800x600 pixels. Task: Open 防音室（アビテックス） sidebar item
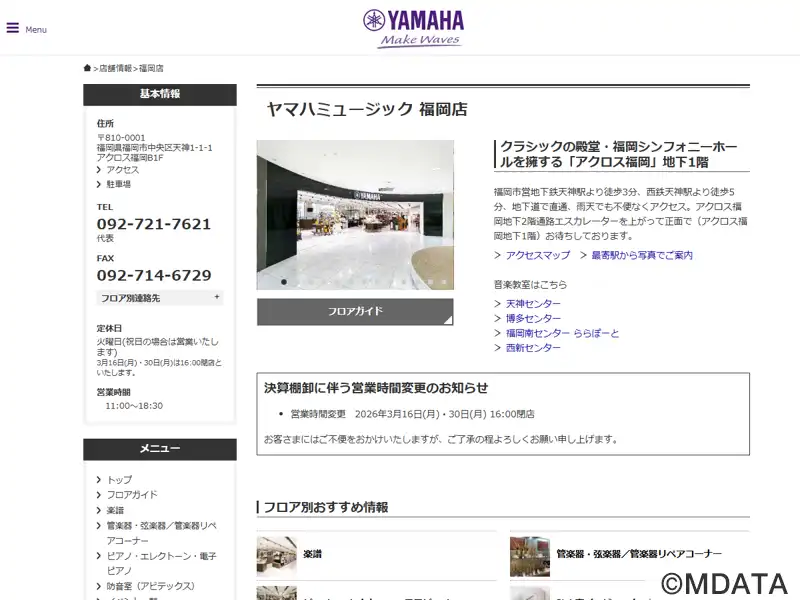(x=151, y=586)
